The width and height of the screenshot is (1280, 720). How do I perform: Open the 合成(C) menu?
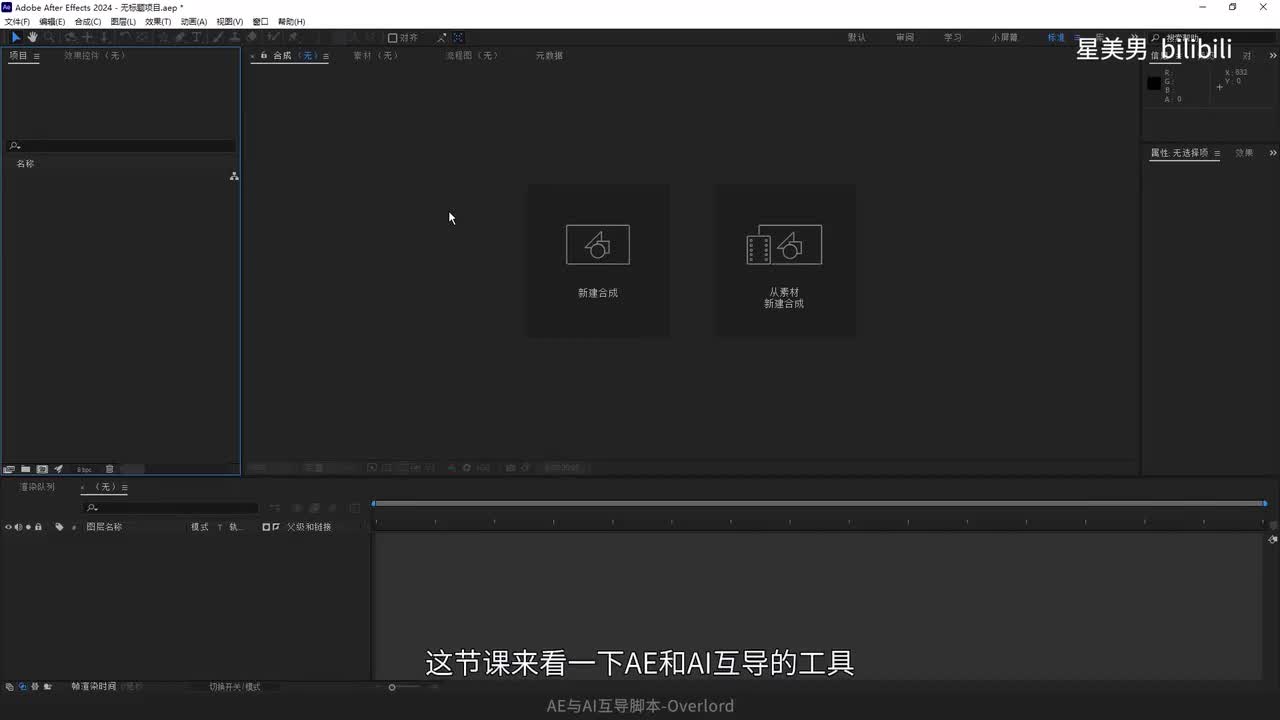click(88, 21)
